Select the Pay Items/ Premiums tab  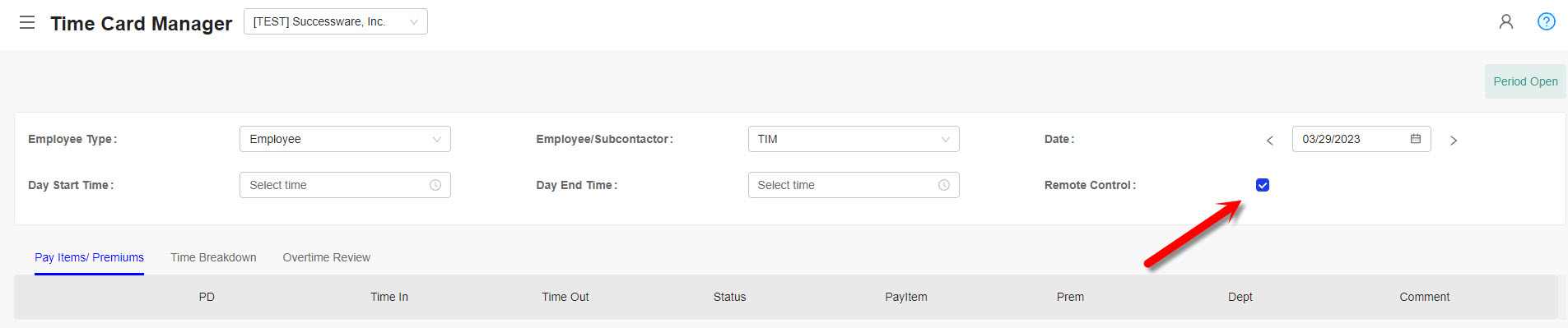coord(89,257)
